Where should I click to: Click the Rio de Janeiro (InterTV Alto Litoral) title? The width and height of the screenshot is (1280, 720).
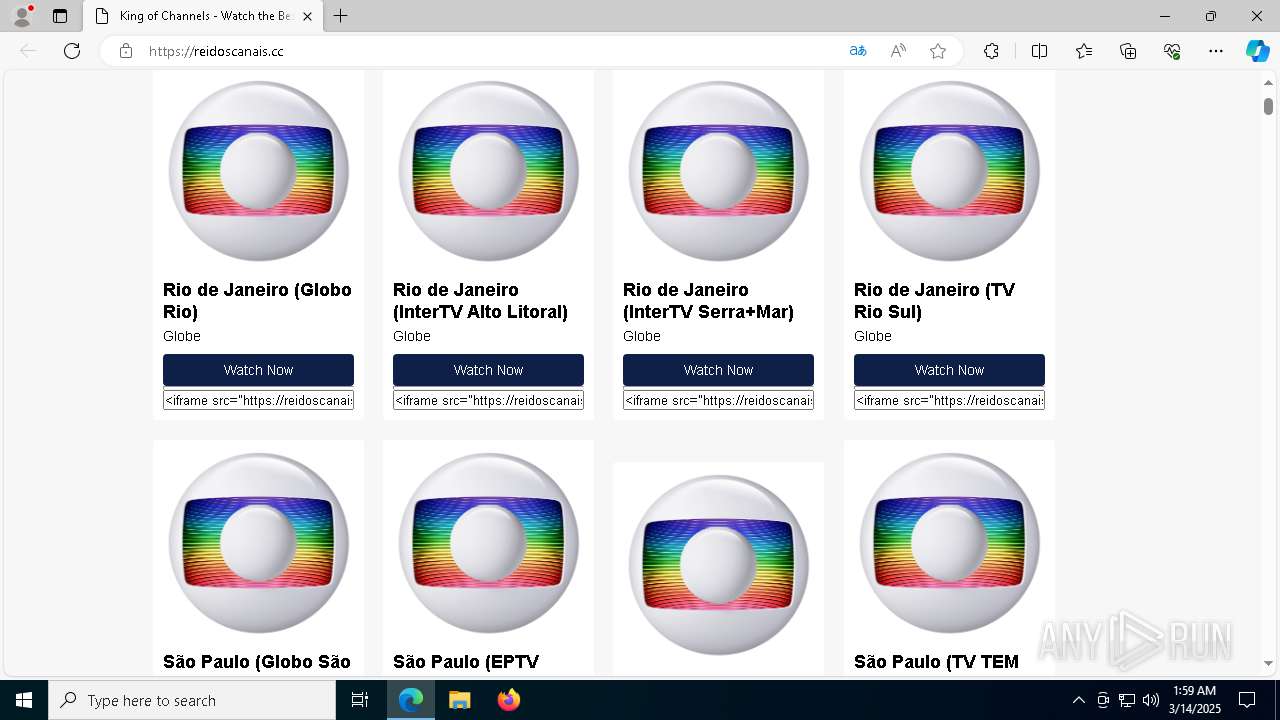480,301
